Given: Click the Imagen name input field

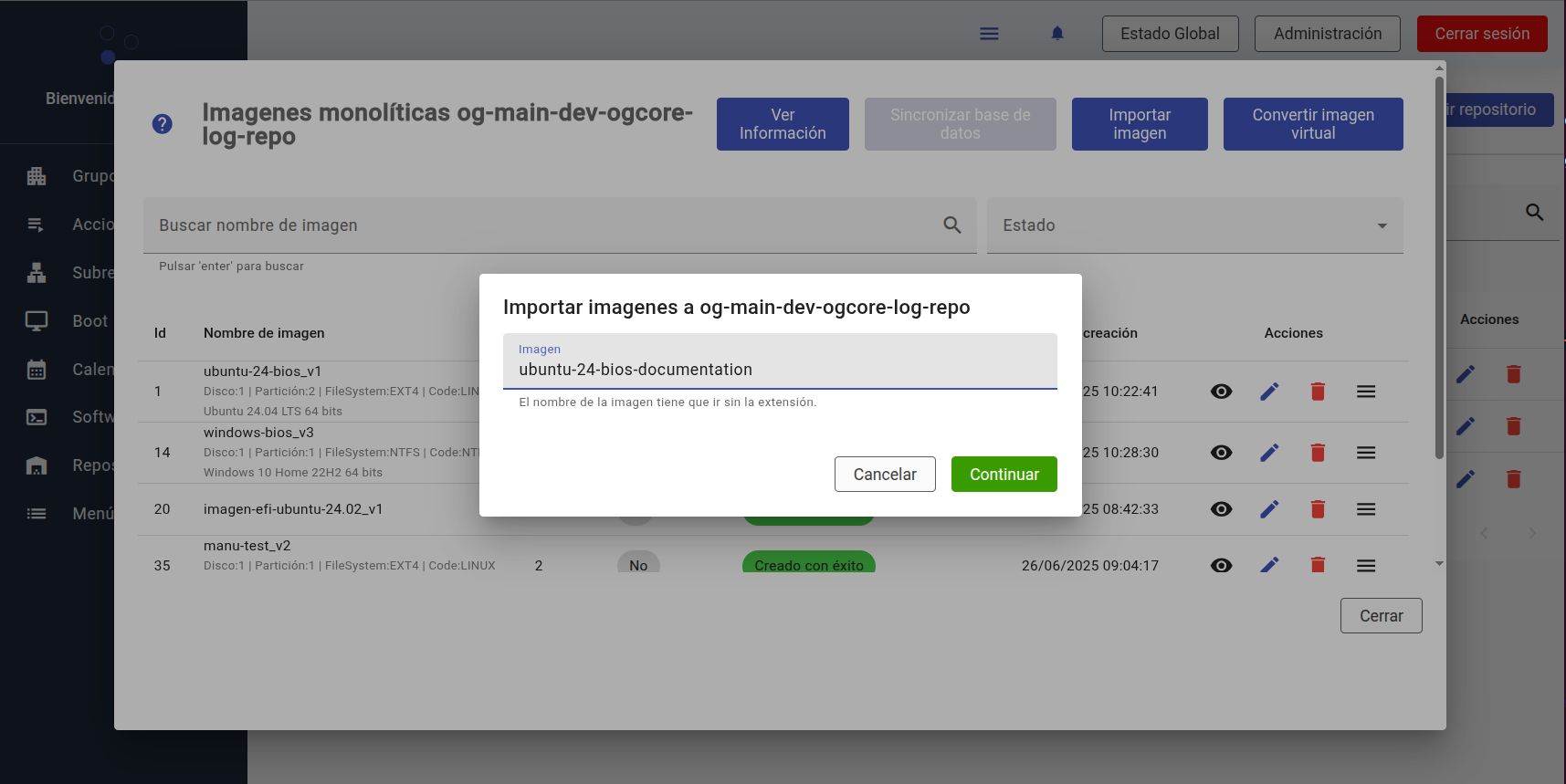Looking at the screenshot, I should pyautogui.click(x=779, y=370).
